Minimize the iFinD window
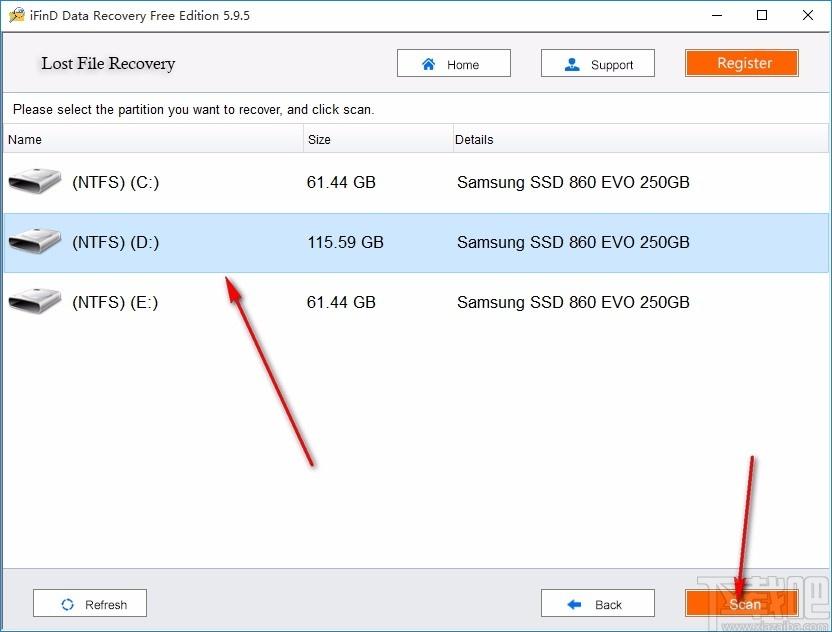 [717, 15]
